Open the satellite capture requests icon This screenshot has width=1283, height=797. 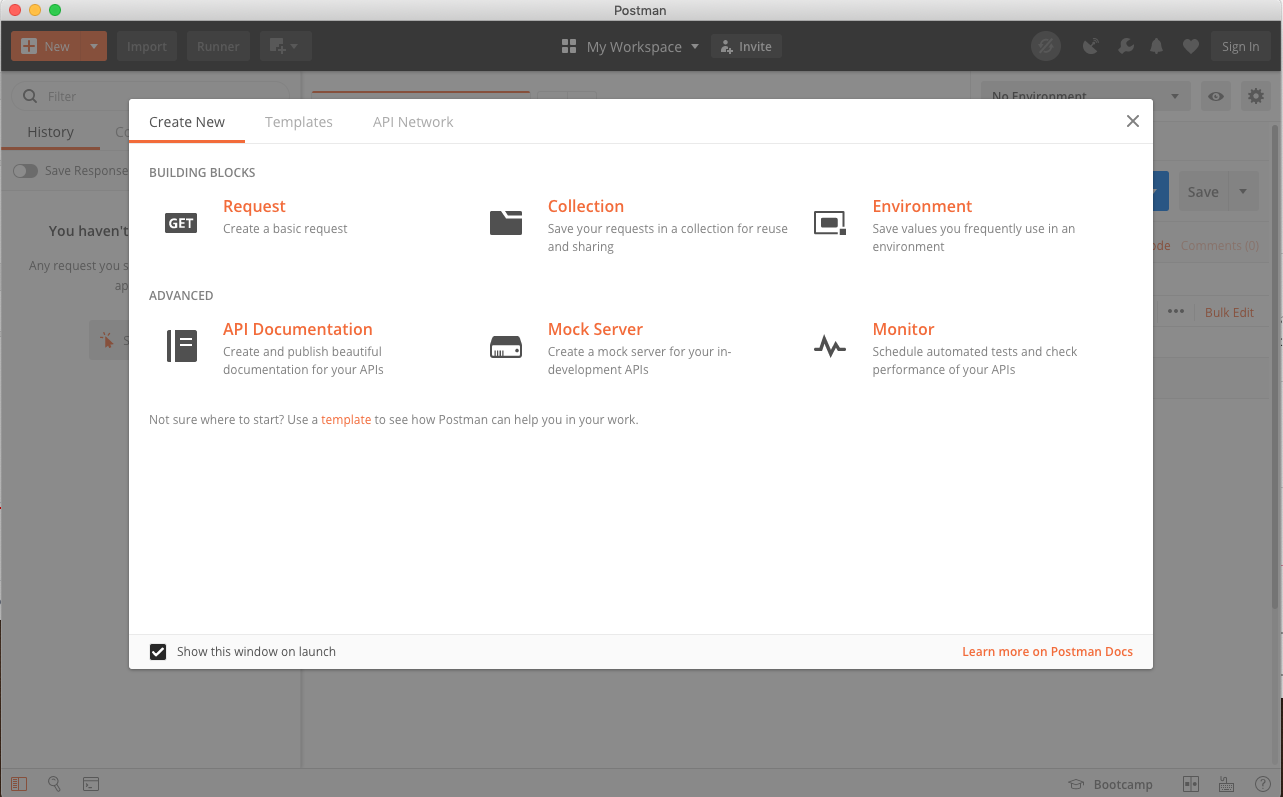click(1092, 46)
